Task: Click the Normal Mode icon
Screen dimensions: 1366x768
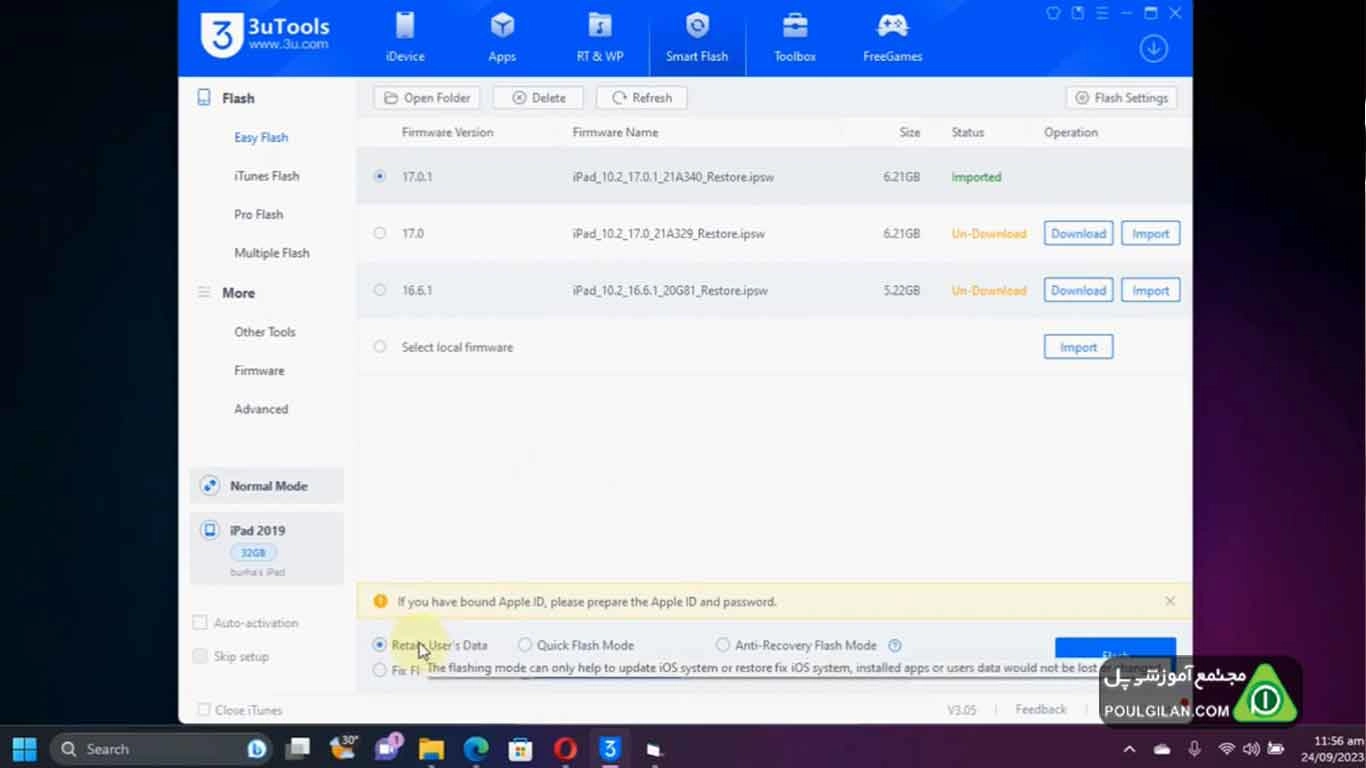Action: pyautogui.click(x=209, y=486)
